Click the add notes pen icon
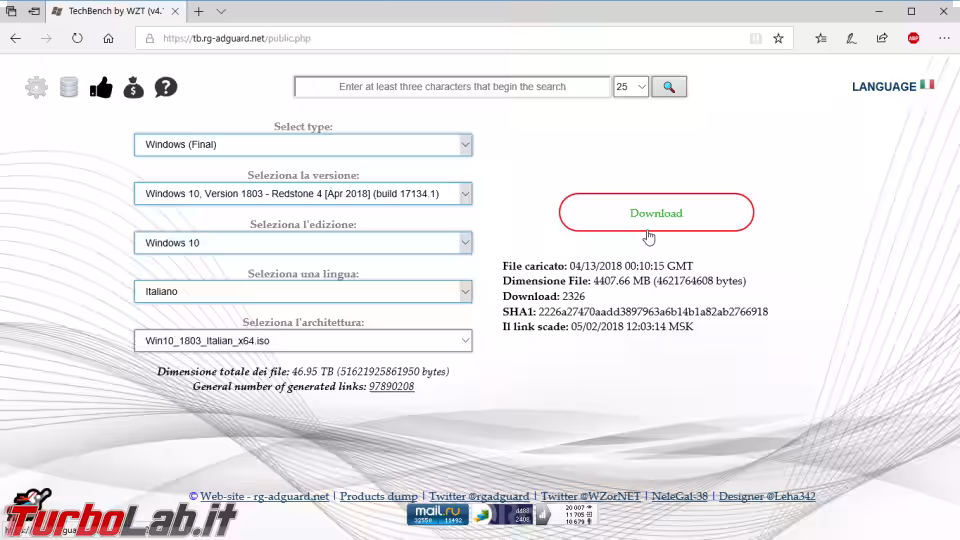This screenshot has width=960, height=540. [851, 38]
